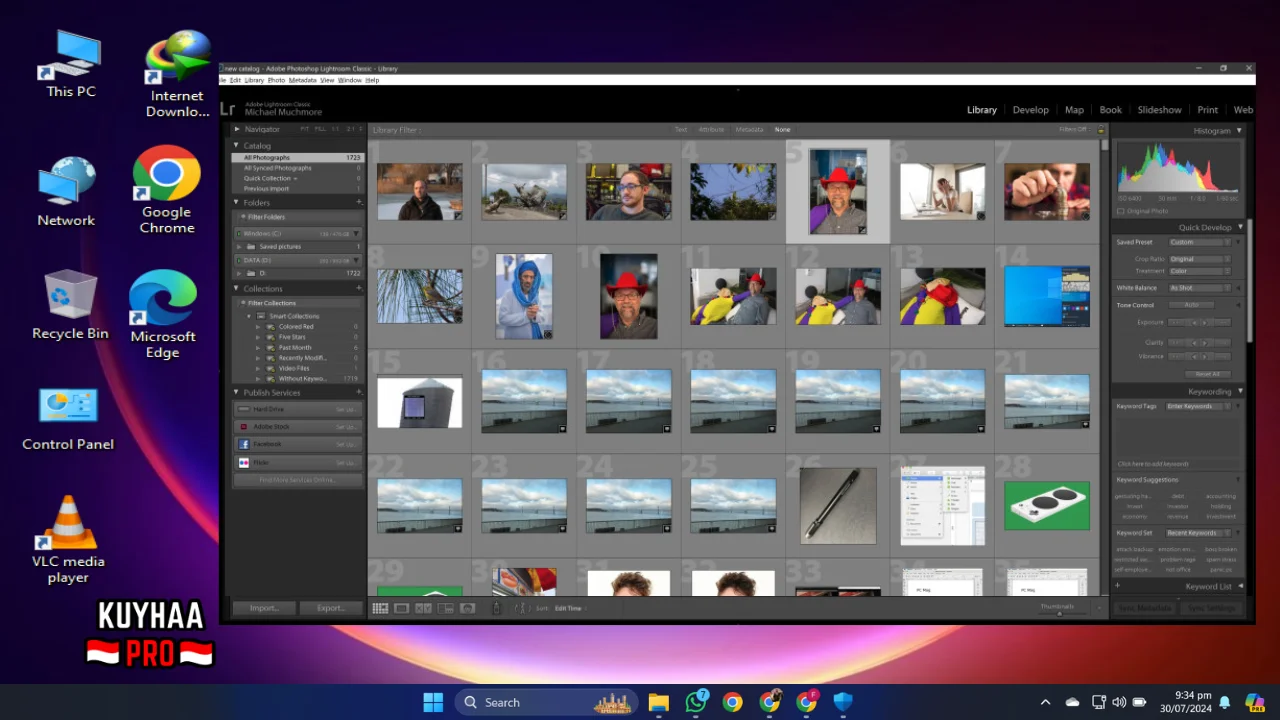Image resolution: width=1280 pixels, height=720 pixels.
Task: Collapse the Catalog panel
Action: coord(237,145)
